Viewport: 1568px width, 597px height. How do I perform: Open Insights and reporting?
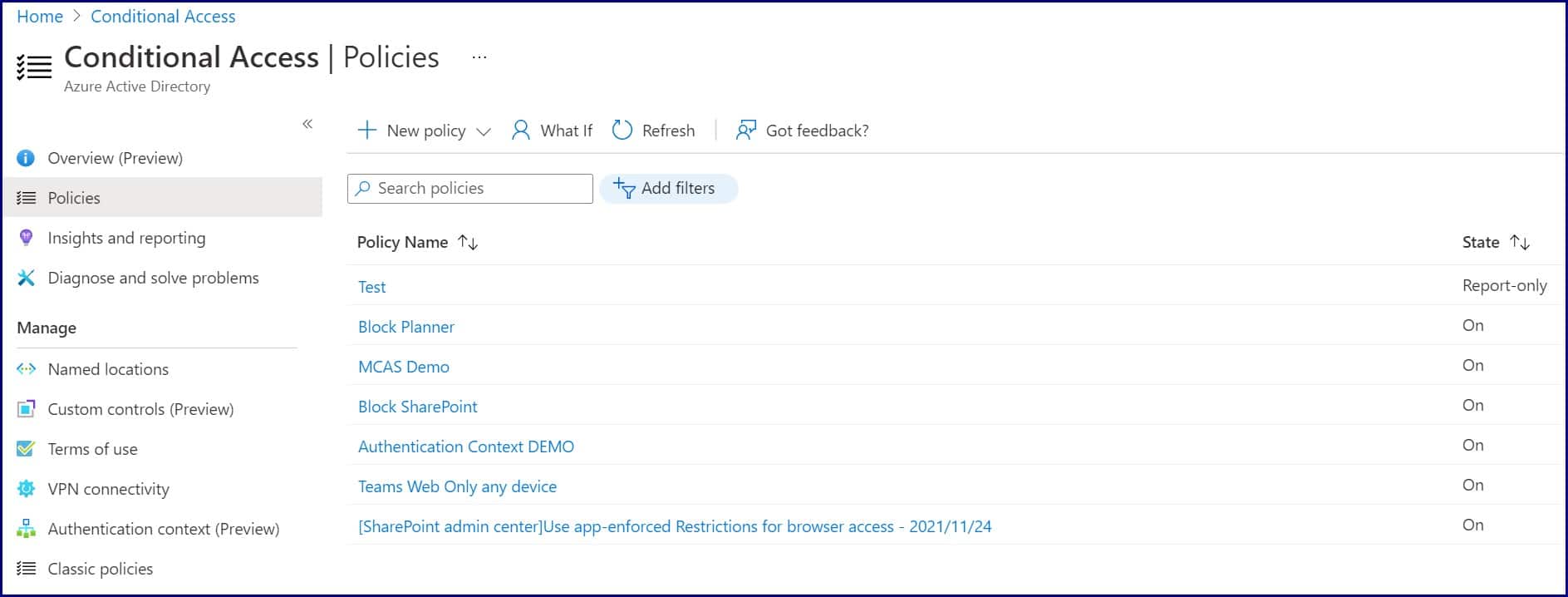(x=126, y=238)
